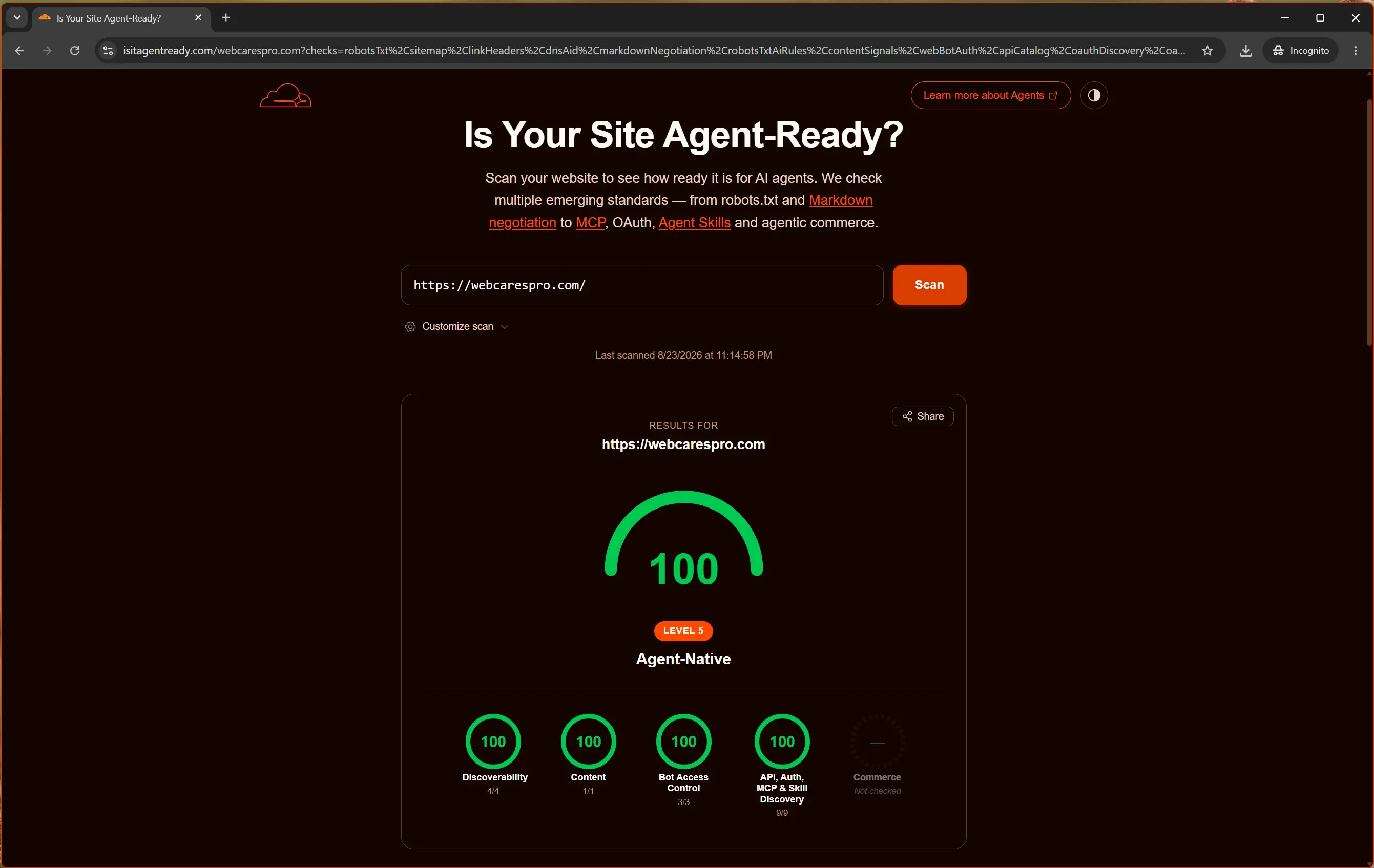Image resolution: width=1374 pixels, height=868 pixels.
Task: Click the 4/4 count under Discoverability
Action: point(493,791)
